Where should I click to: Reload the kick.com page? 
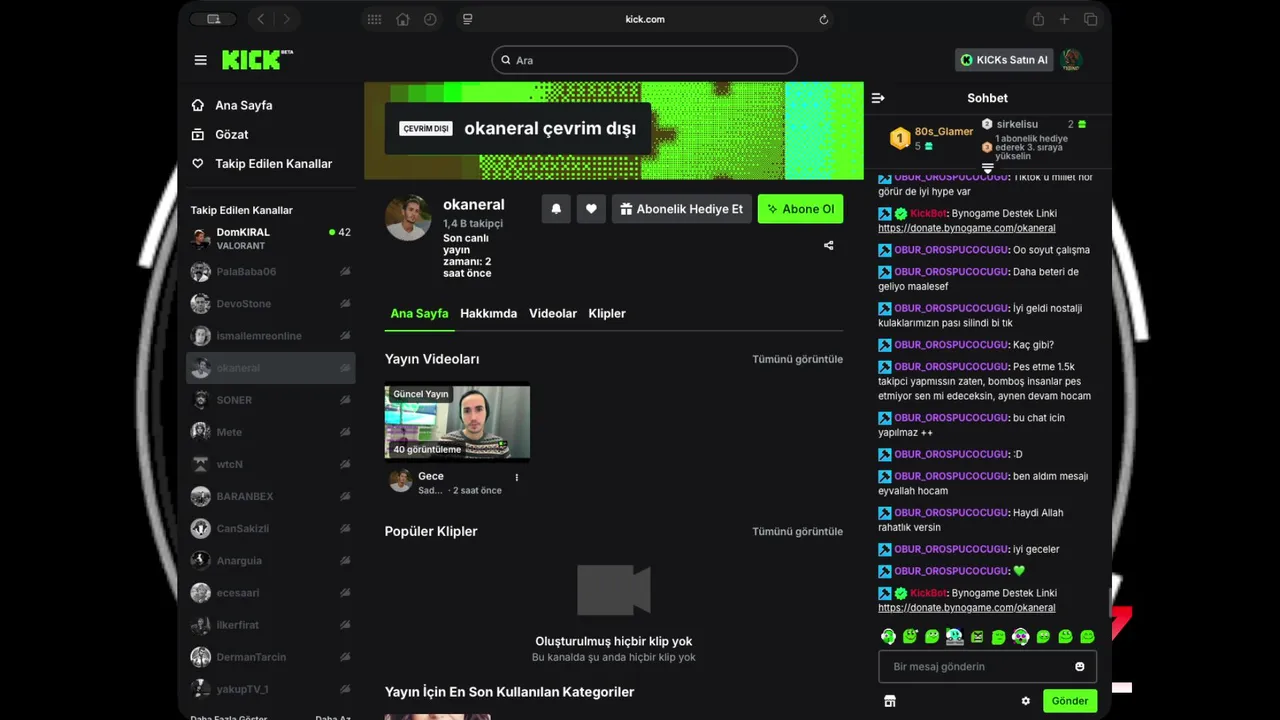click(x=824, y=19)
